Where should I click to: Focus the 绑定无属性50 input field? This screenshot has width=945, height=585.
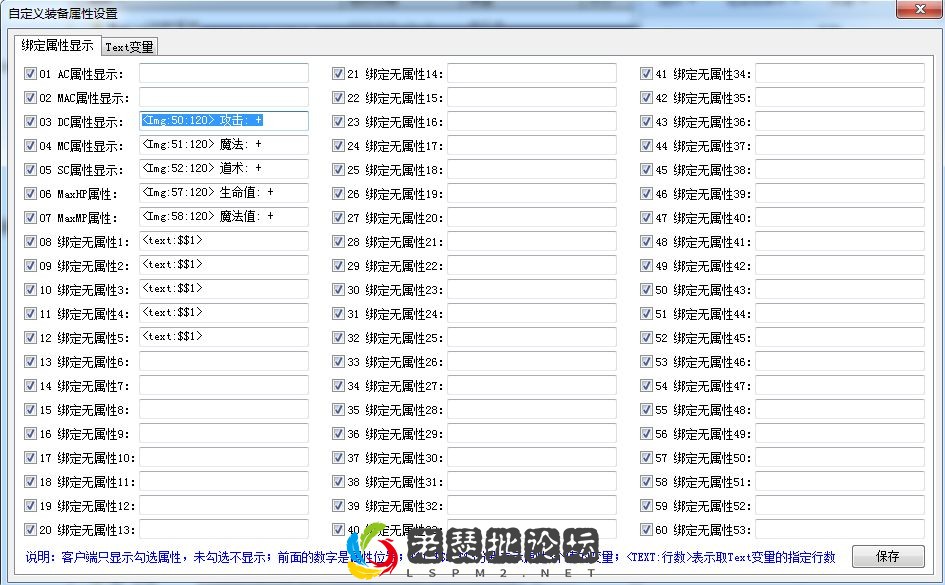click(840, 457)
